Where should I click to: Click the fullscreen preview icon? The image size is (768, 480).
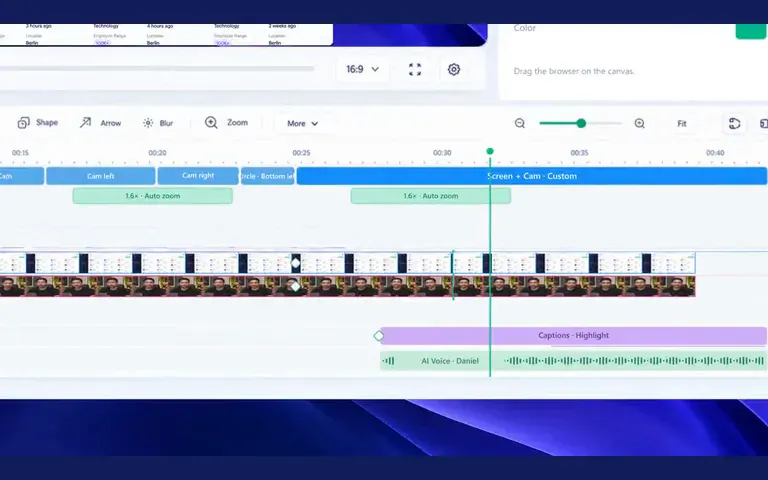415,70
